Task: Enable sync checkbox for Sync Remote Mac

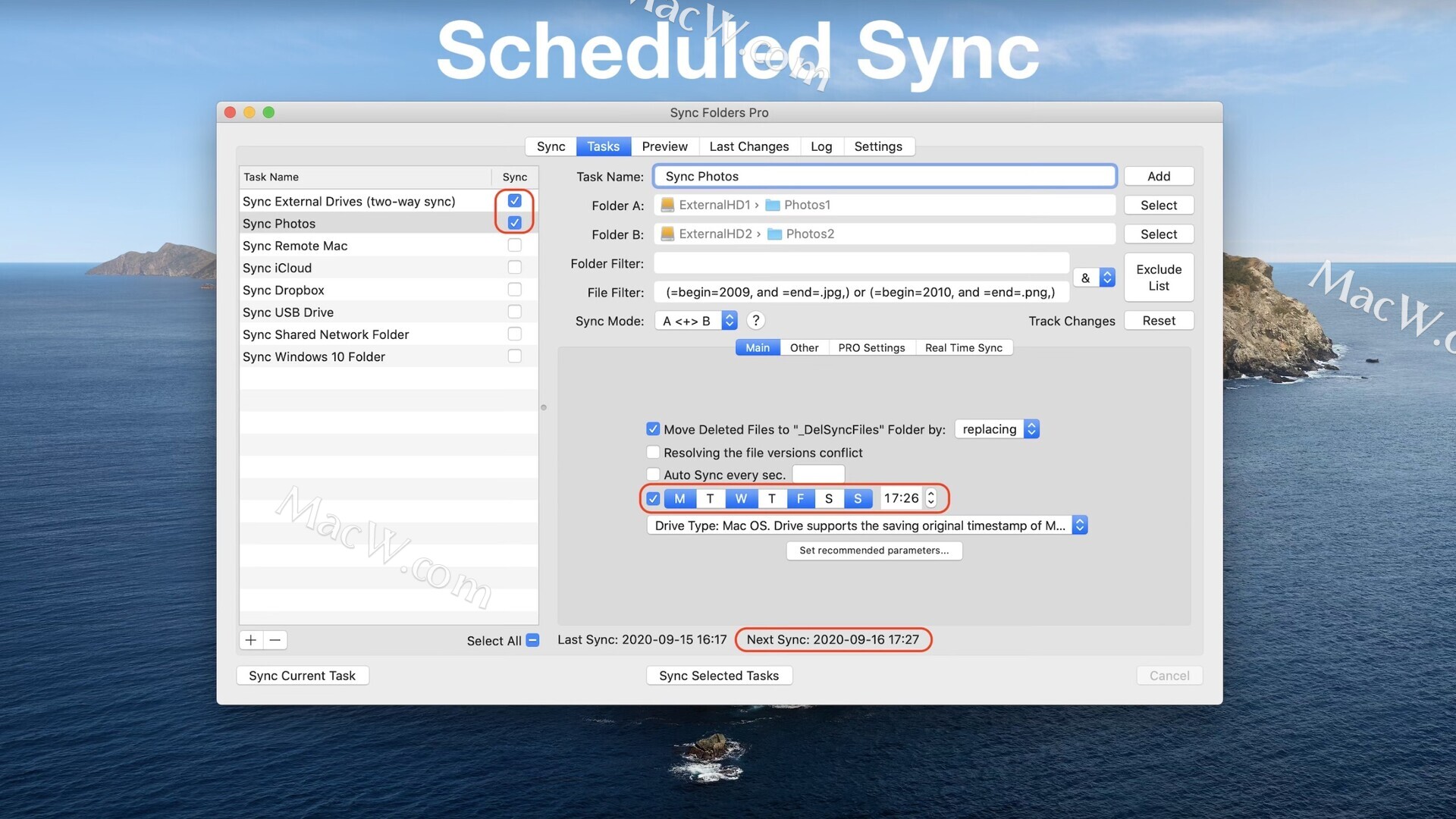Action: [x=514, y=245]
